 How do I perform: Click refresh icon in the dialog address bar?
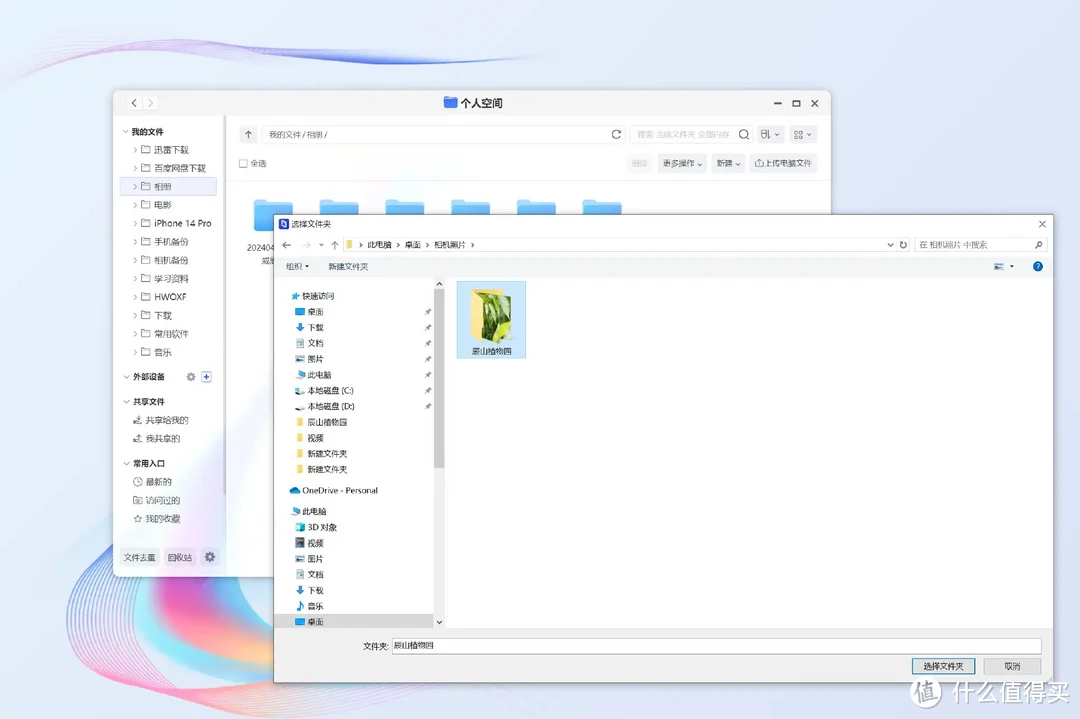pyautogui.click(x=904, y=245)
